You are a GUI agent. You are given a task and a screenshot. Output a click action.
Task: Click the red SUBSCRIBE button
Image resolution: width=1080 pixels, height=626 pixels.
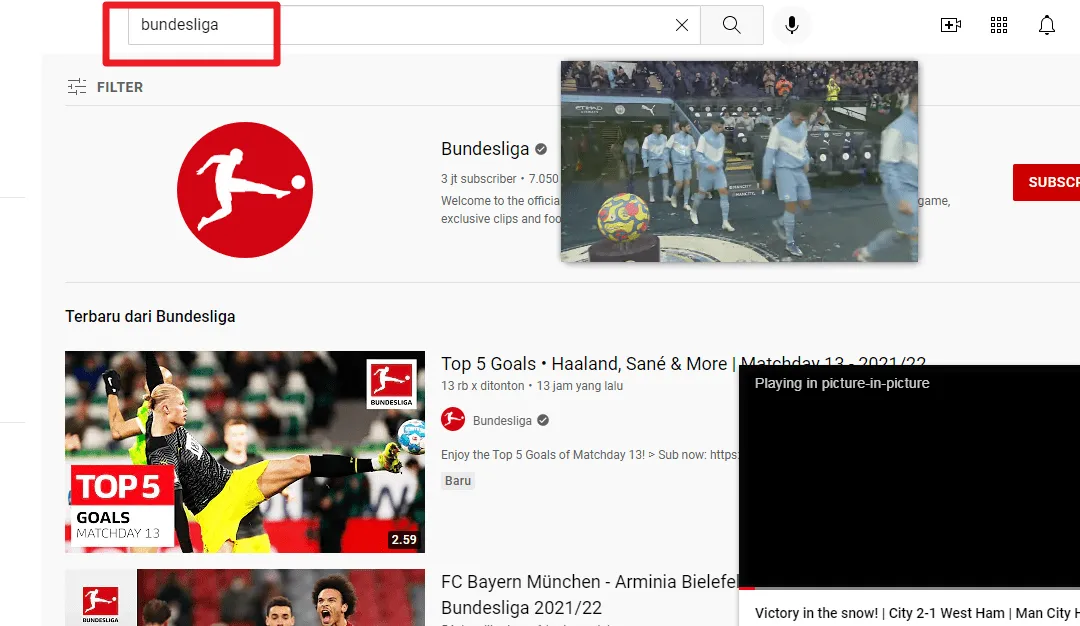click(x=1046, y=182)
